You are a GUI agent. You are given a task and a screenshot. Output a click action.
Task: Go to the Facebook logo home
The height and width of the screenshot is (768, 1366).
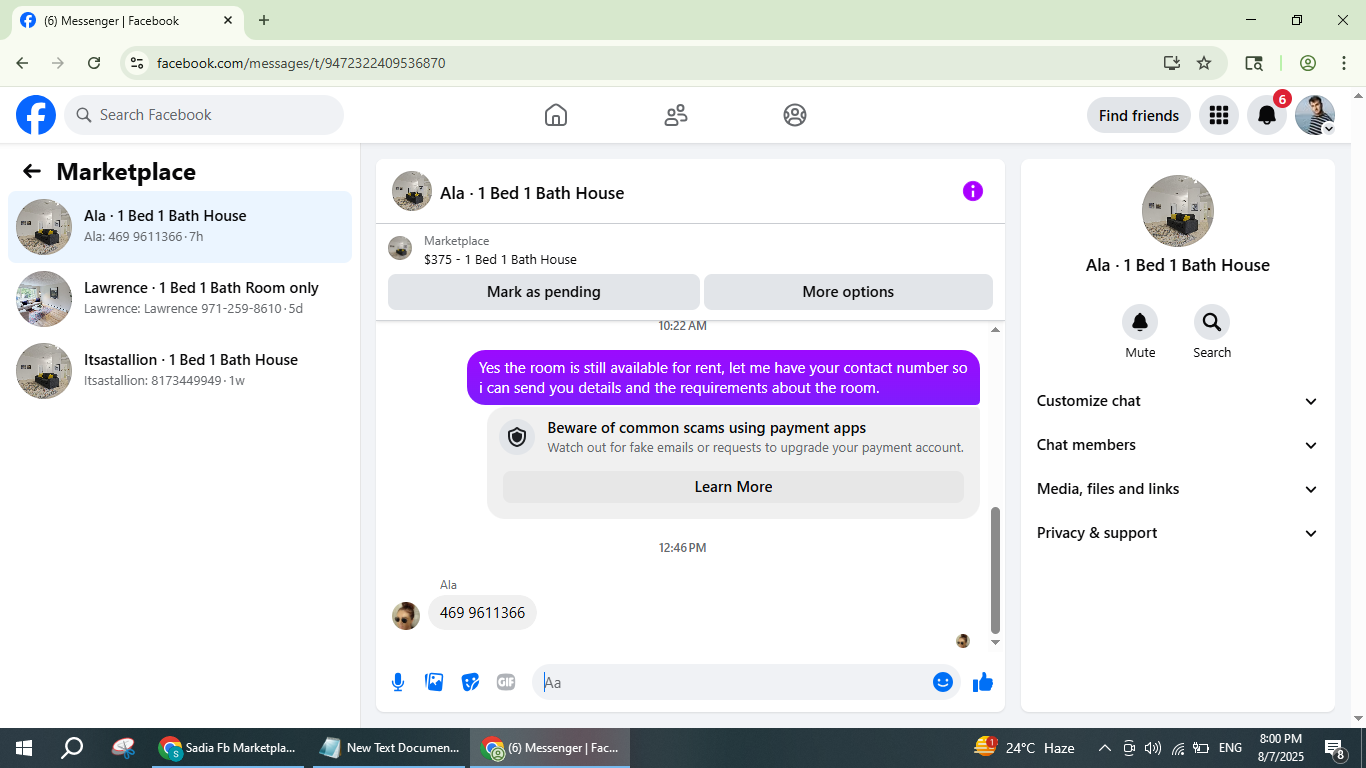(x=36, y=115)
